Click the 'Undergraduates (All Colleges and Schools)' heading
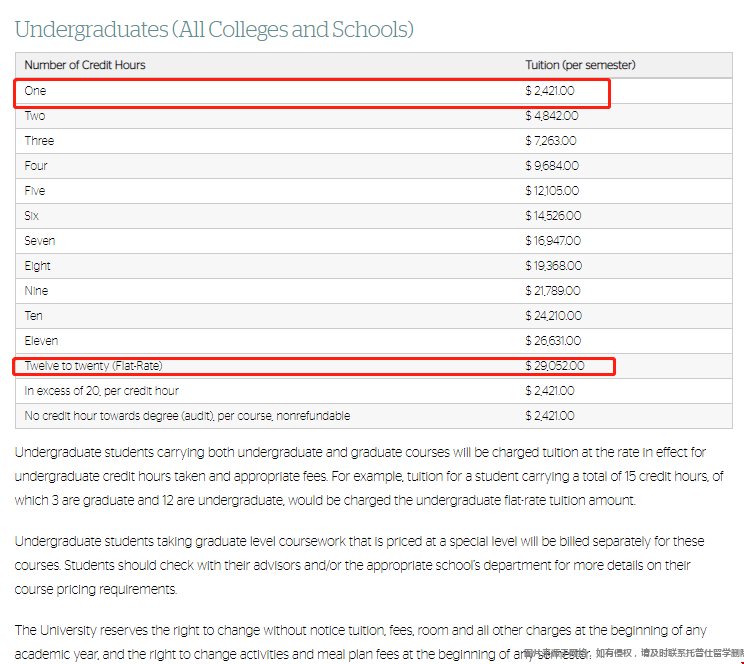Viewport: 744px width, 664px height. point(214,29)
